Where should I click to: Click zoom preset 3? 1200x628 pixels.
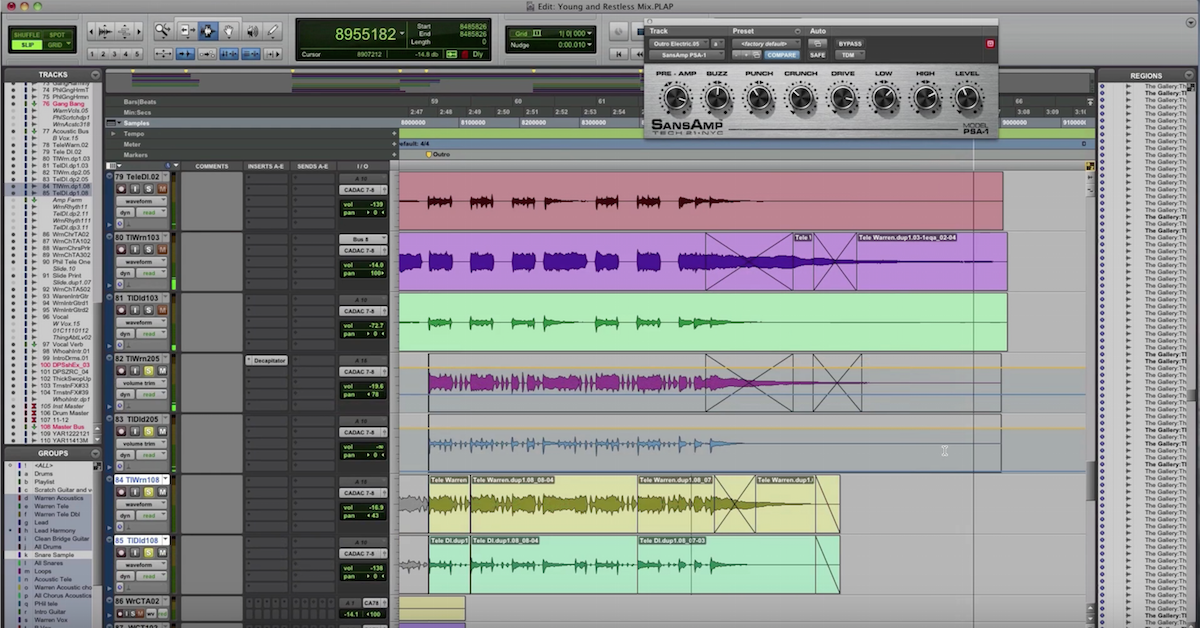click(x=114, y=54)
